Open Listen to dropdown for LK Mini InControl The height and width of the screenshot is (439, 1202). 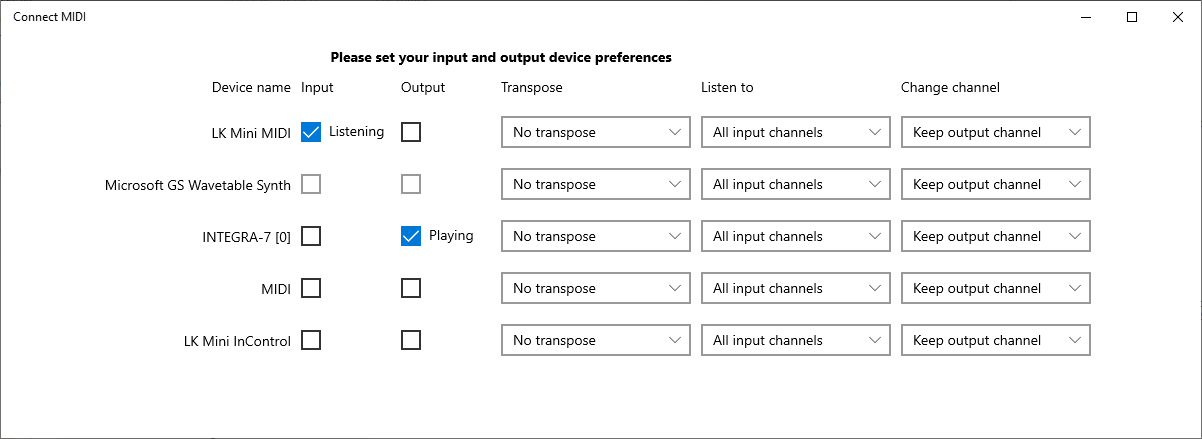[x=795, y=340]
